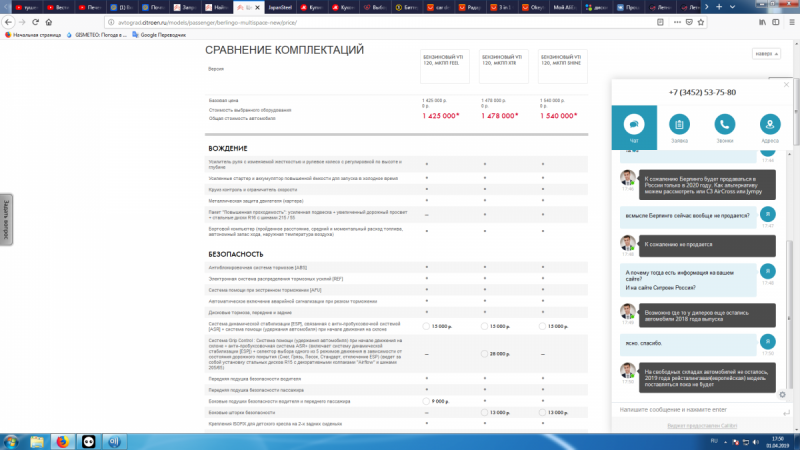Click the chat message input field
The width and height of the screenshot is (800, 450).
[x=690, y=410]
